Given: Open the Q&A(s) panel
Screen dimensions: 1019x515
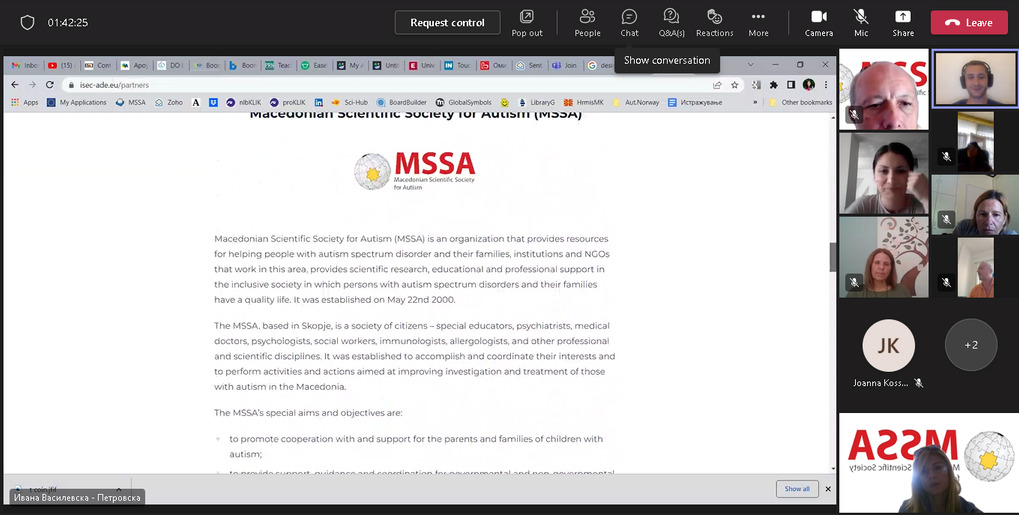Looking at the screenshot, I should click(x=671, y=22).
